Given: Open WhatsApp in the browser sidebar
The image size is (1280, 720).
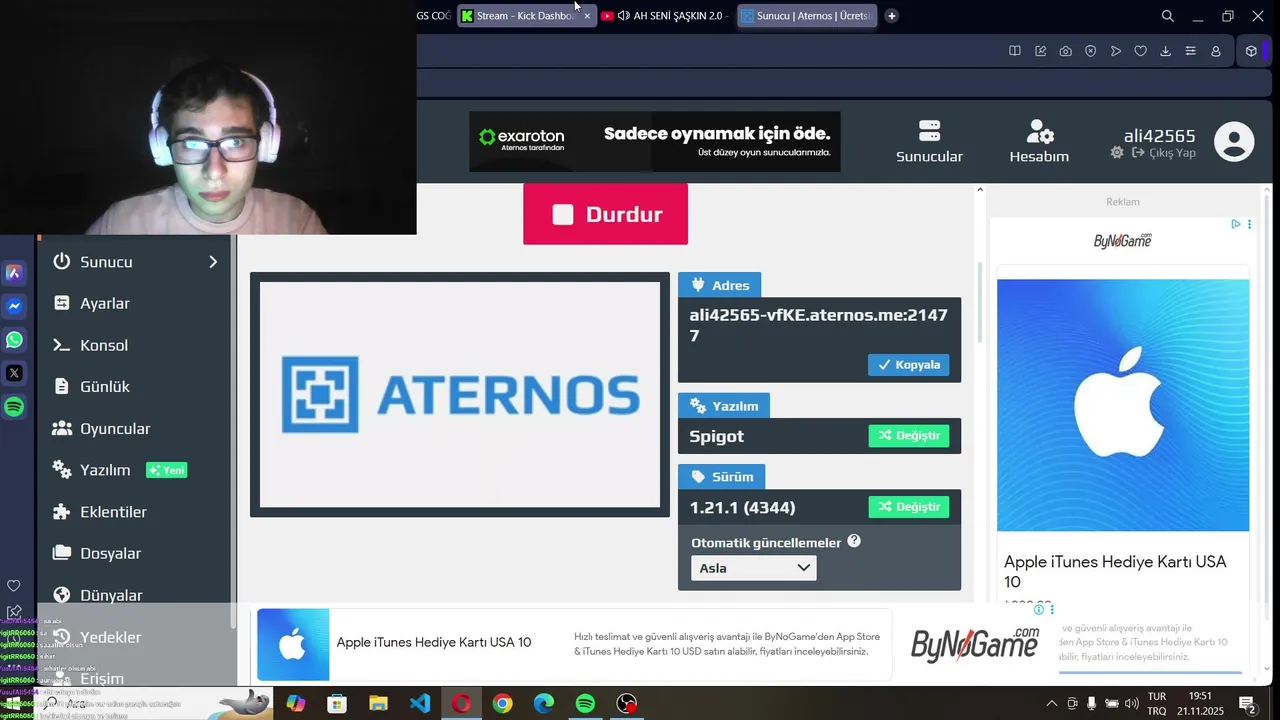Looking at the screenshot, I should 14,340.
